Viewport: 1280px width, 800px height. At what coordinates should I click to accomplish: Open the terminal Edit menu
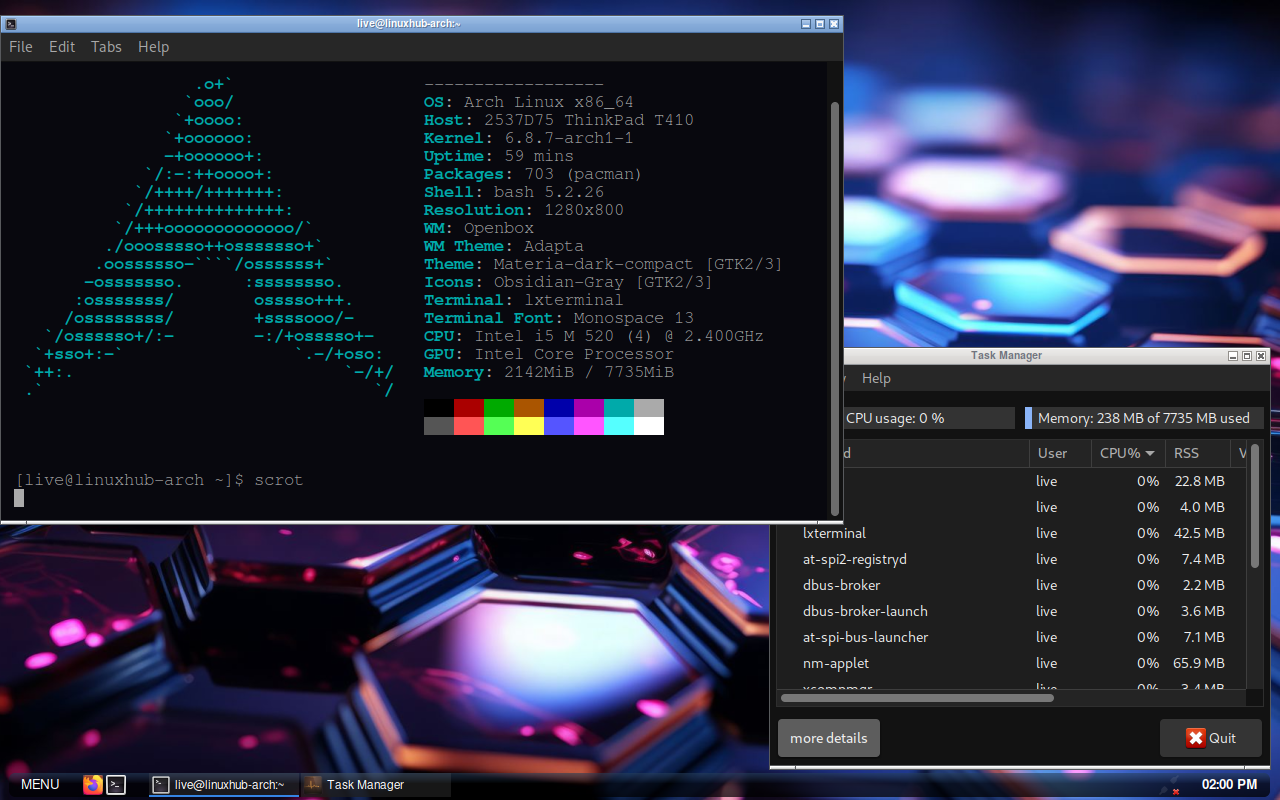[62, 47]
